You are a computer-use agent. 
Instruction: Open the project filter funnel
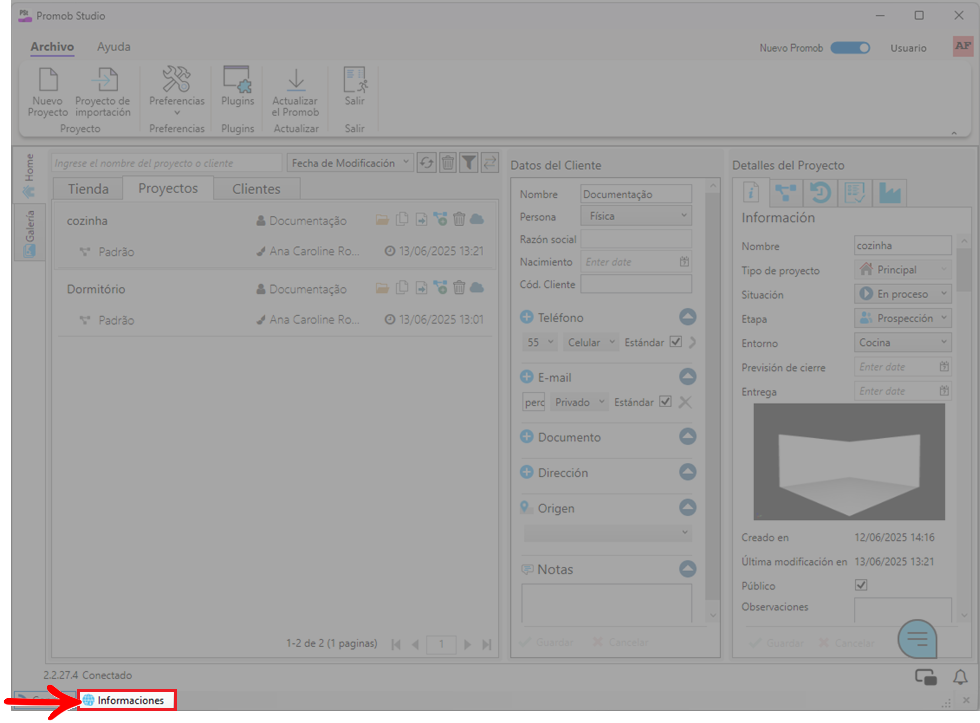click(x=469, y=163)
